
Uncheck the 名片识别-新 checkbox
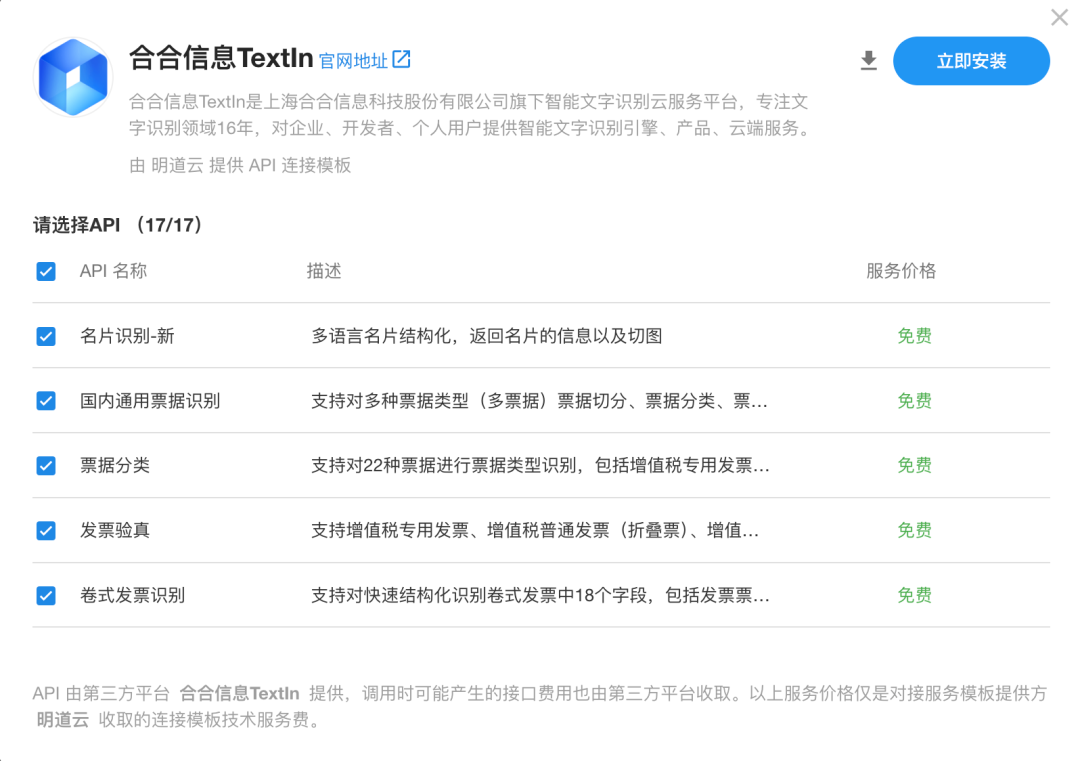coord(46,336)
